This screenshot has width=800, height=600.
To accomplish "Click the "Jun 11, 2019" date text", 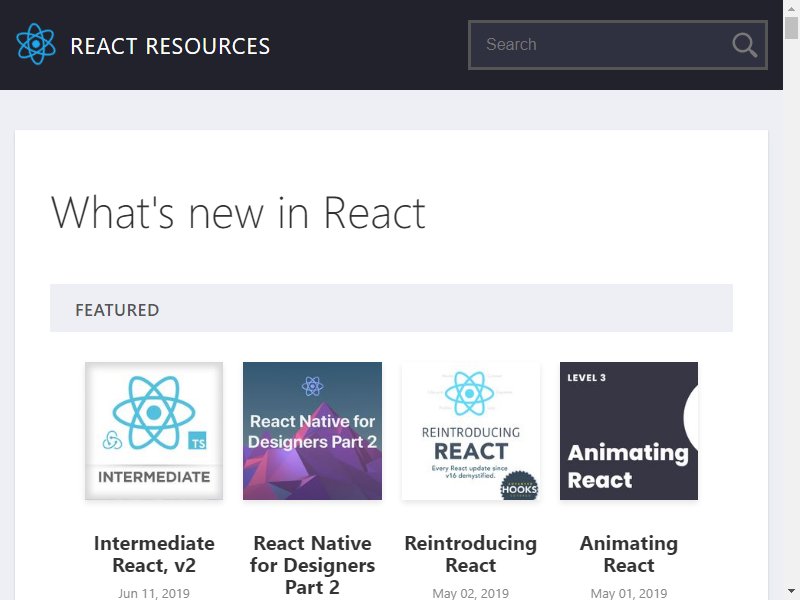I will point(154,593).
